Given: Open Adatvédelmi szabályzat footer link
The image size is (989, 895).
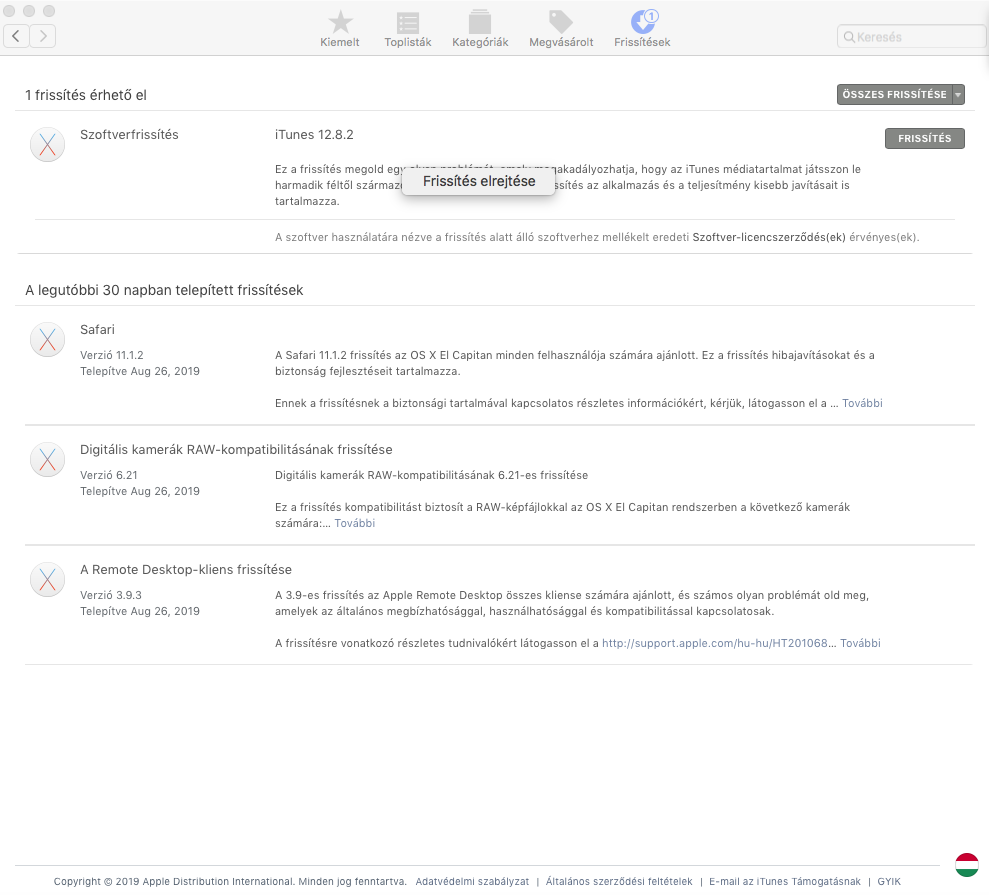Looking at the screenshot, I should 472,881.
